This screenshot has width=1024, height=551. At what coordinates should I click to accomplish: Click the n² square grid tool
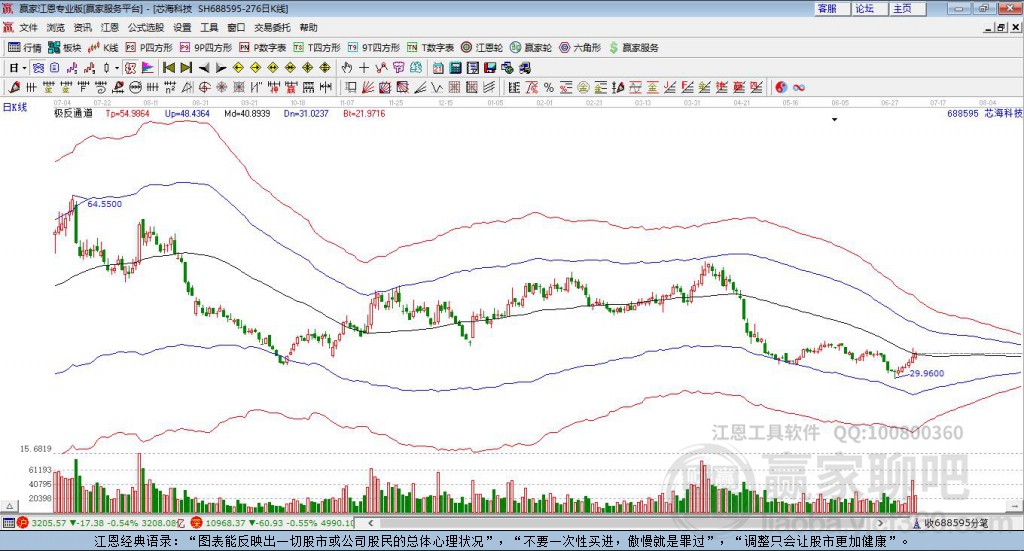tap(170, 87)
